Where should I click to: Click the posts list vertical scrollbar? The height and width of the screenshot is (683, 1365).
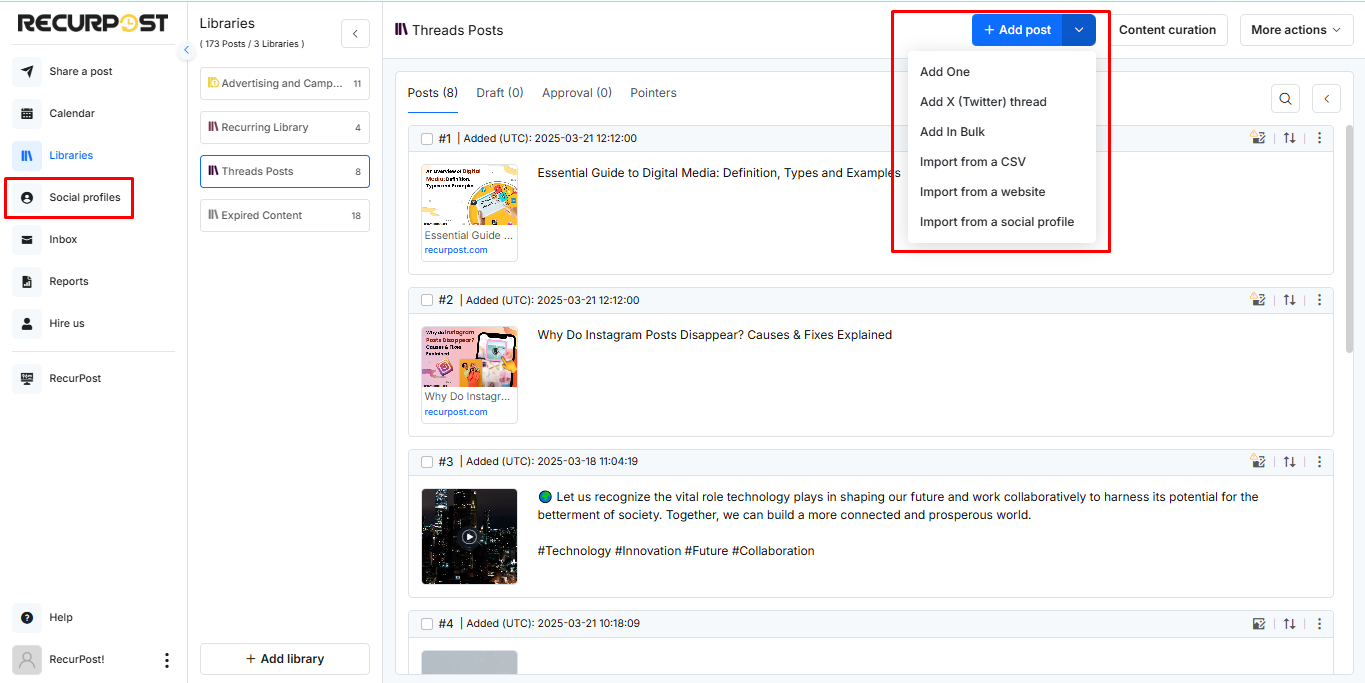[1349, 240]
